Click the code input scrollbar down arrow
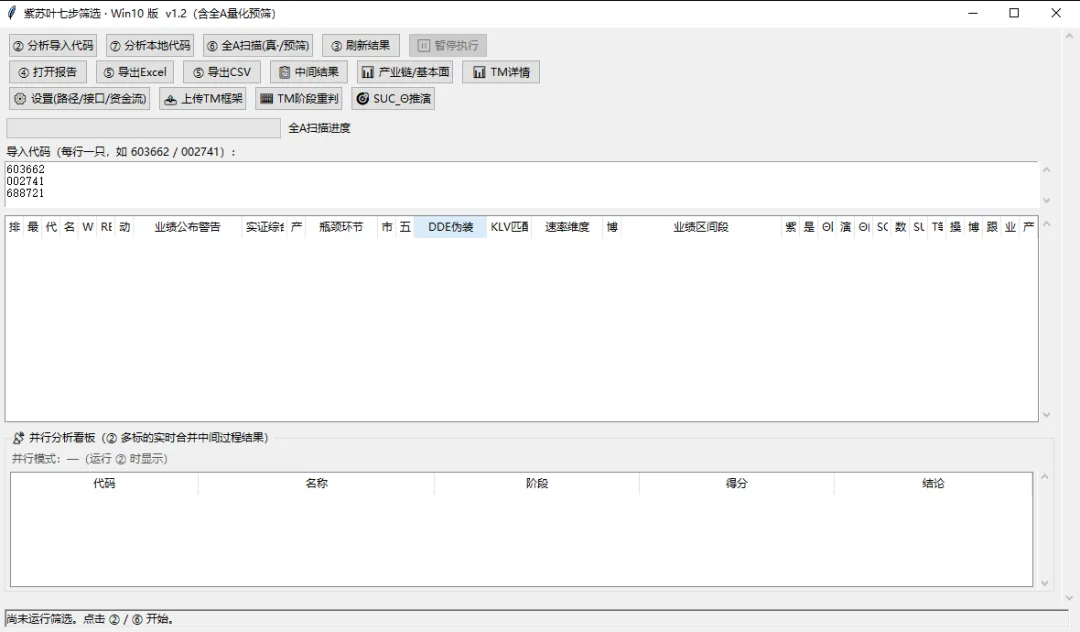The image size is (1080, 632). point(1046,201)
